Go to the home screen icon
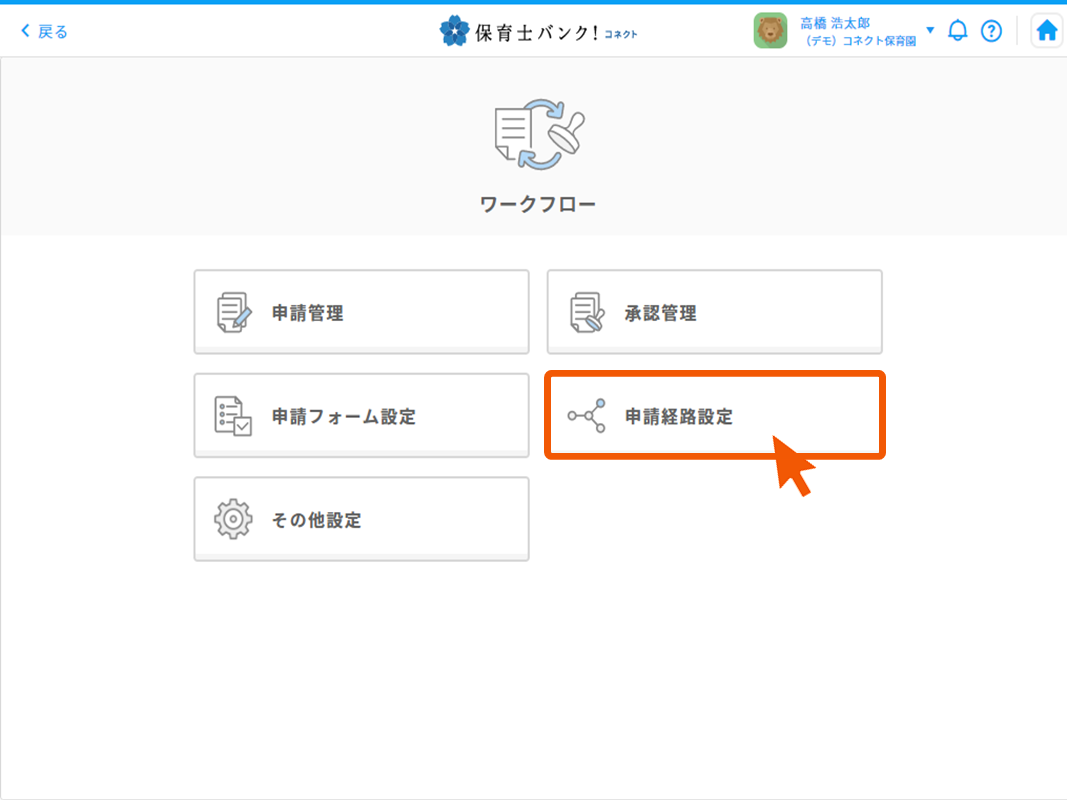The image size is (1067, 800). click(x=1046, y=31)
